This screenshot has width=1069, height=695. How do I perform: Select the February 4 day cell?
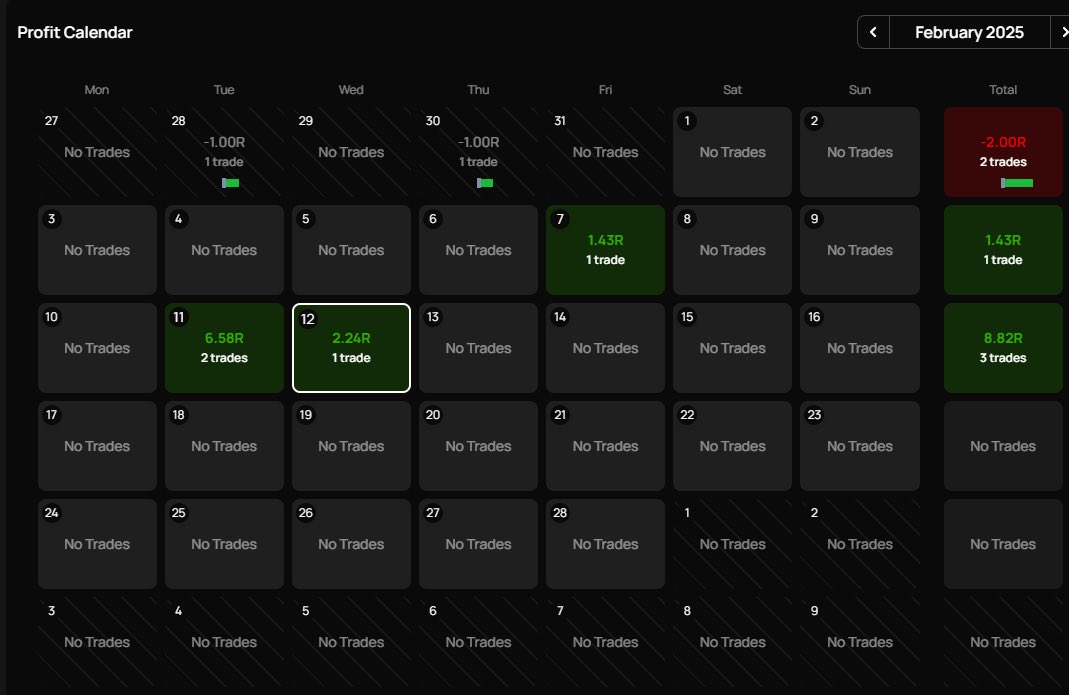pos(224,250)
